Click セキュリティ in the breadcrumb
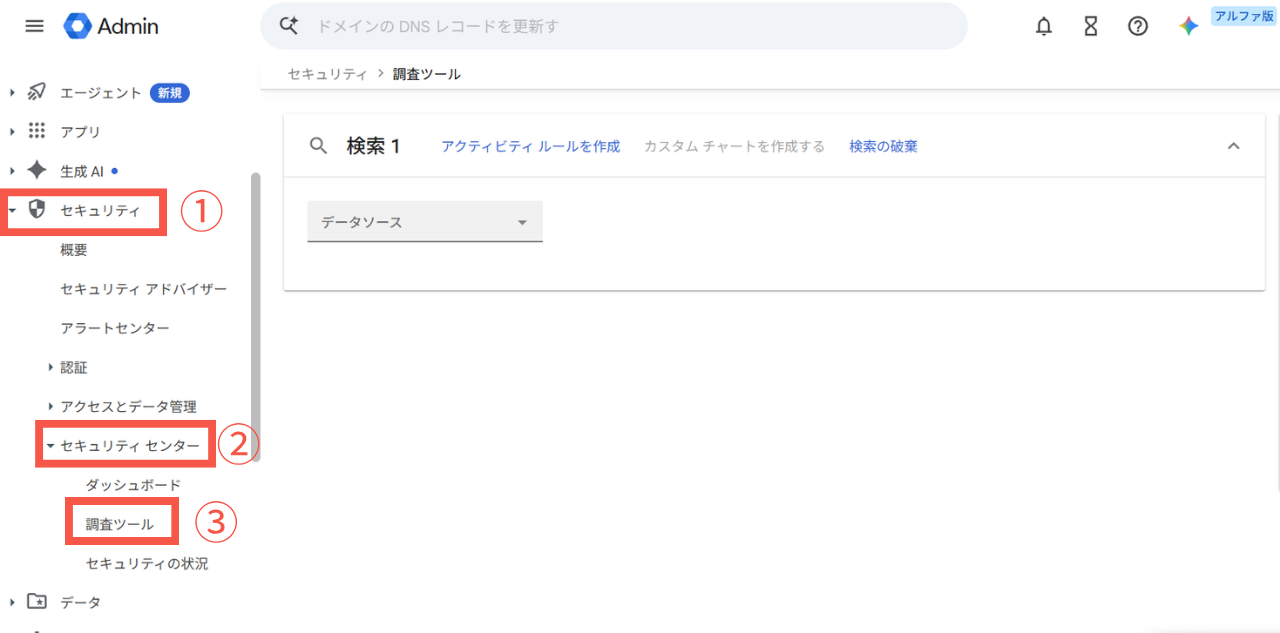Viewport: 1280px width, 633px height. pos(328,74)
